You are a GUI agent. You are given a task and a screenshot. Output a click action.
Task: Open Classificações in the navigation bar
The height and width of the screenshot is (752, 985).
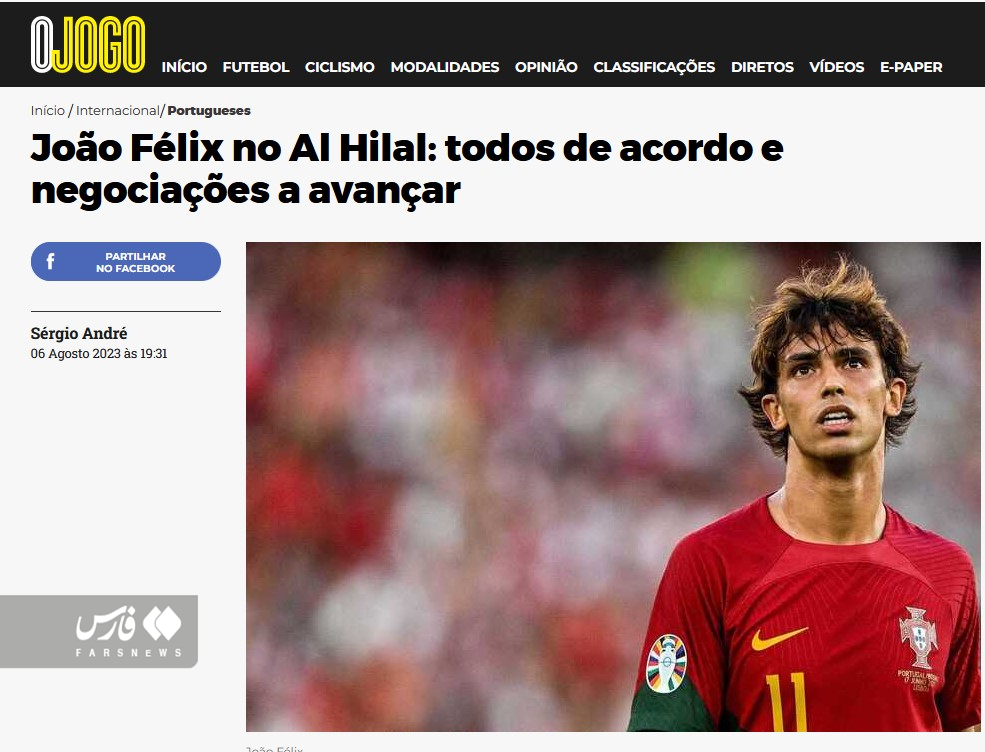click(654, 67)
